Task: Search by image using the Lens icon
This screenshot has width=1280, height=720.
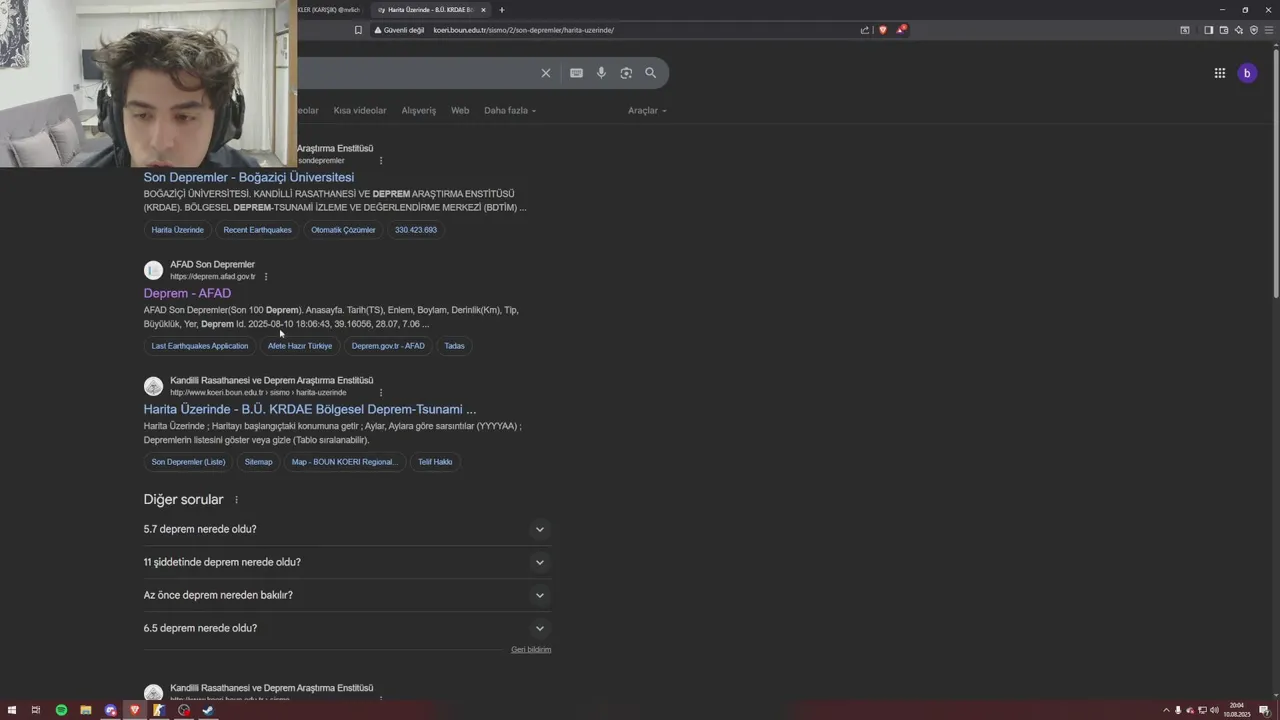Action: tap(626, 73)
